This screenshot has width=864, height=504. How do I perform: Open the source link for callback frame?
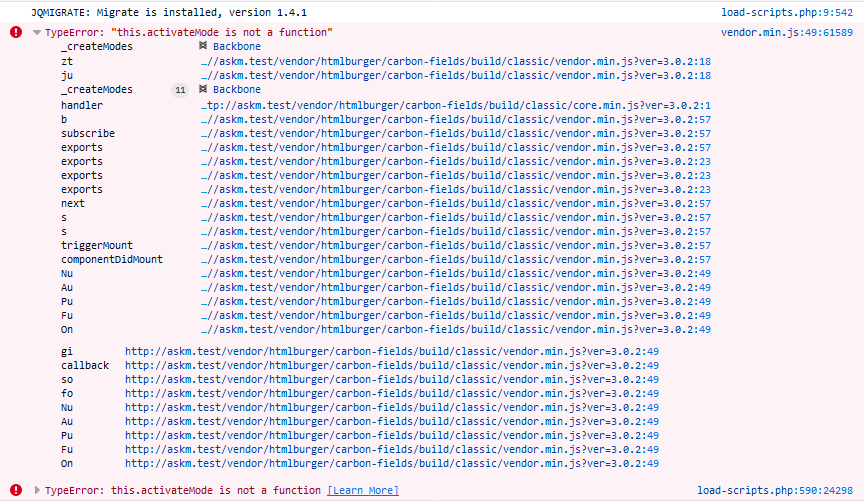(x=392, y=365)
